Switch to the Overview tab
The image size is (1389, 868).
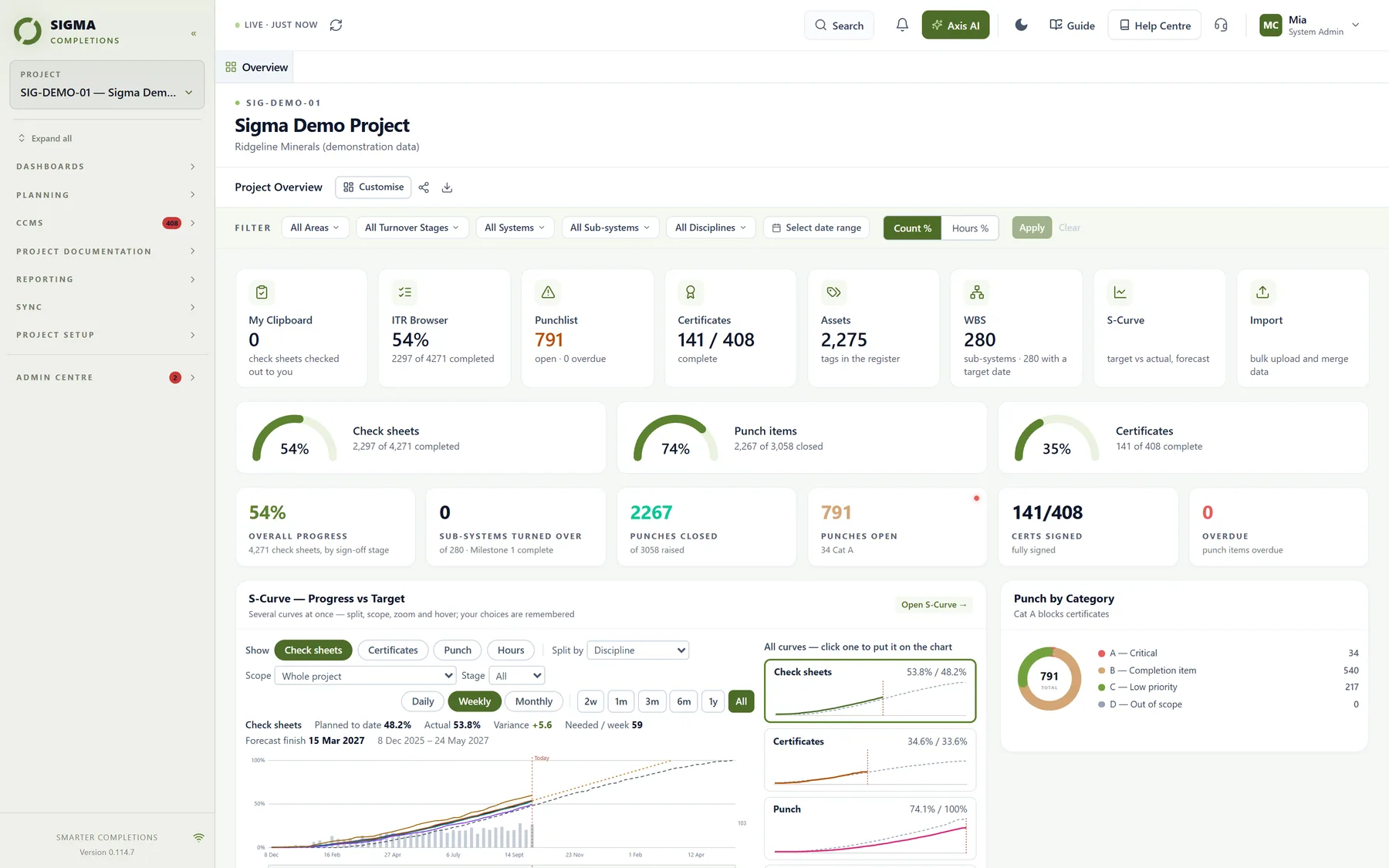257,67
